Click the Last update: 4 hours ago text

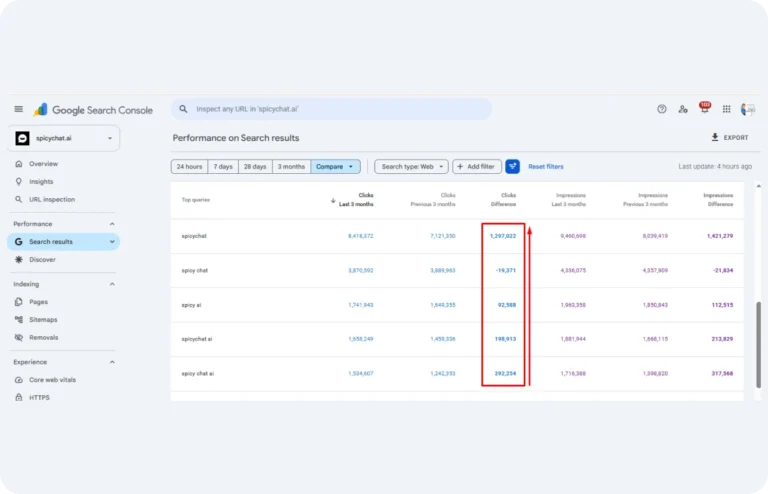click(715, 166)
